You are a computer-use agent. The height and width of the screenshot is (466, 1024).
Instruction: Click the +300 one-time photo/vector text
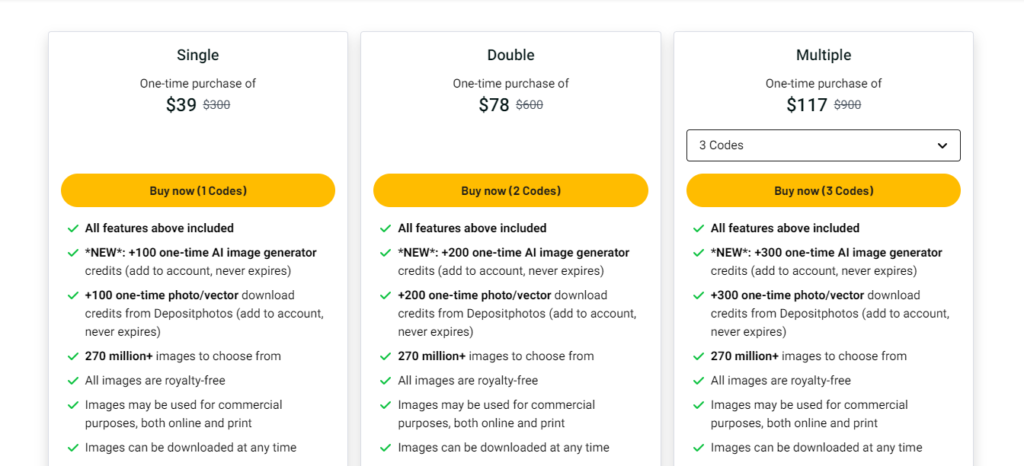(787, 296)
